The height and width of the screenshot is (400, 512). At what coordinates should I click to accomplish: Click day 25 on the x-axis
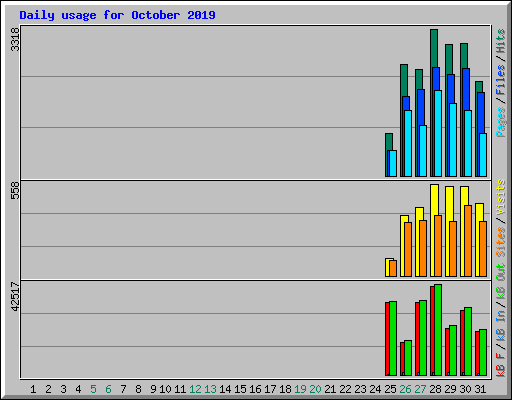(x=390, y=389)
